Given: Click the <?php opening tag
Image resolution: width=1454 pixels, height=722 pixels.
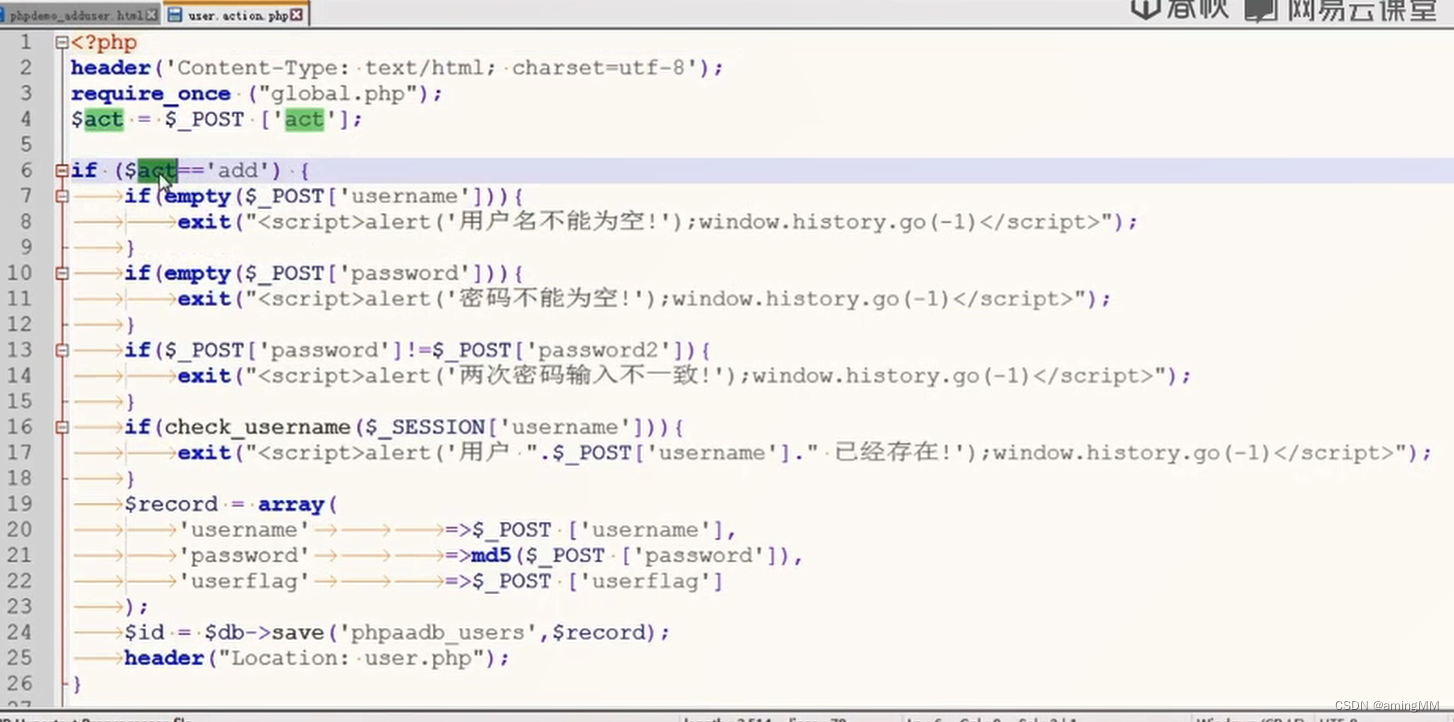Looking at the screenshot, I should [104, 43].
